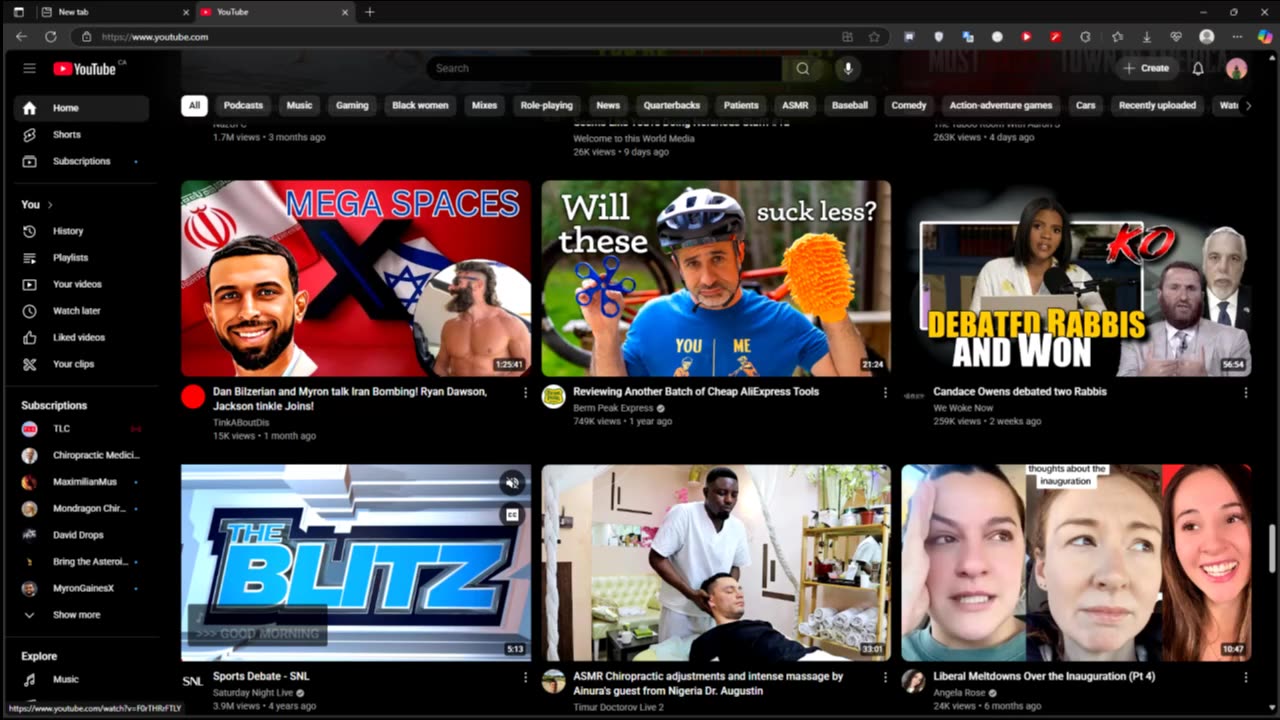This screenshot has width=1280, height=720.
Task: Go to Home in the sidebar
Action: (x=81, y=108)
